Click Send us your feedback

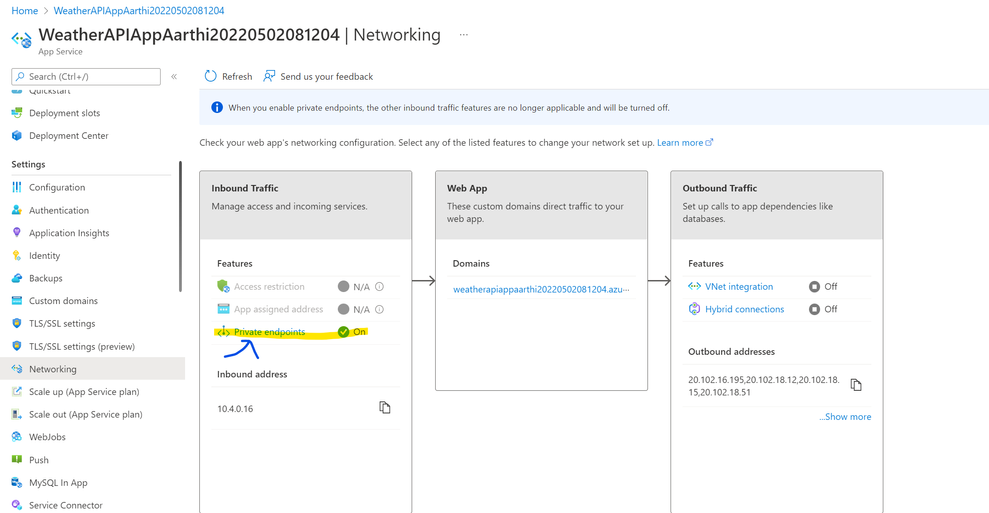327,76
